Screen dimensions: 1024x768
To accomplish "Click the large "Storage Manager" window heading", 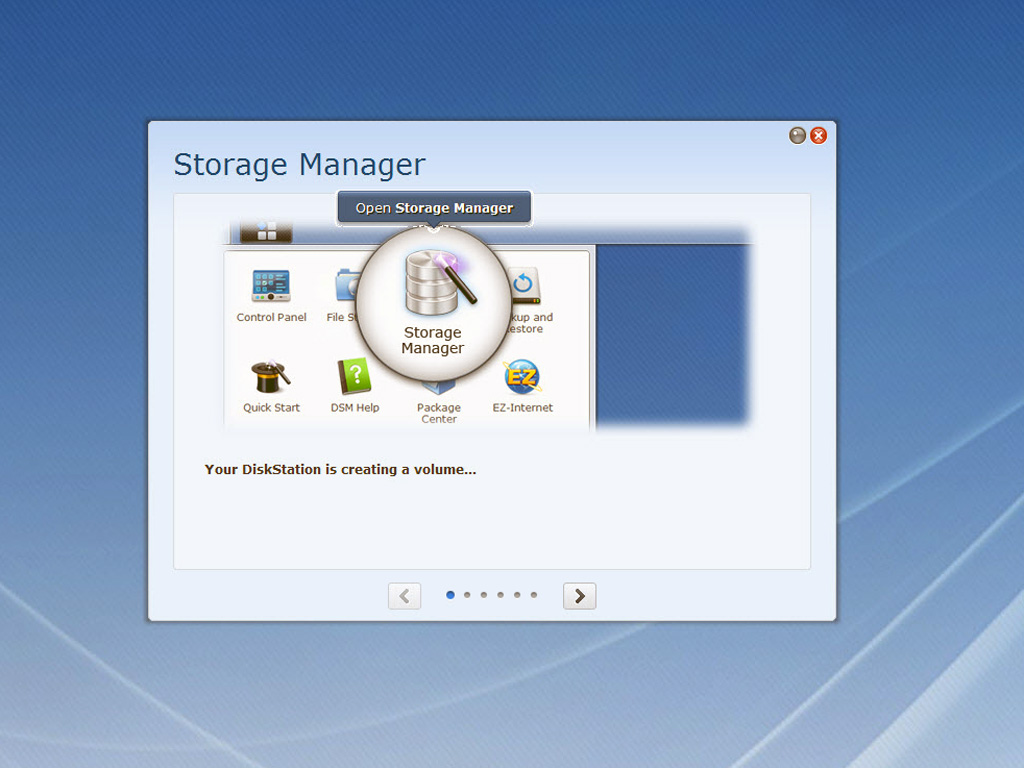I will (x=300, y=165).
